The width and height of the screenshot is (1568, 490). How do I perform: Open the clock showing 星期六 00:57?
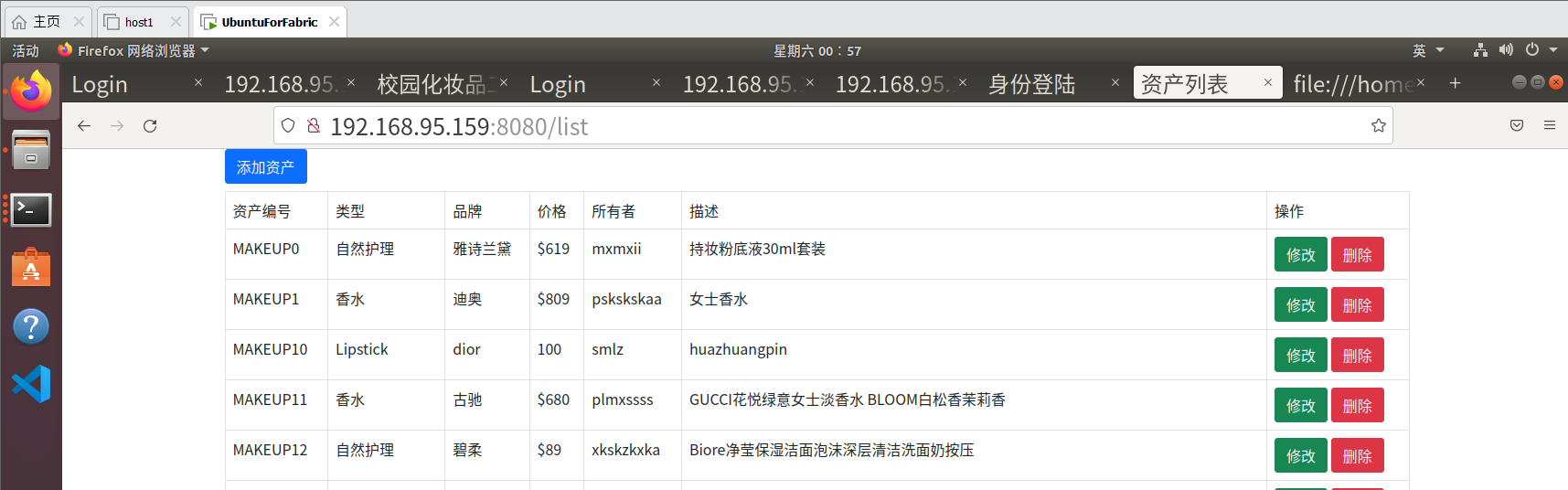tap(817, 50)
